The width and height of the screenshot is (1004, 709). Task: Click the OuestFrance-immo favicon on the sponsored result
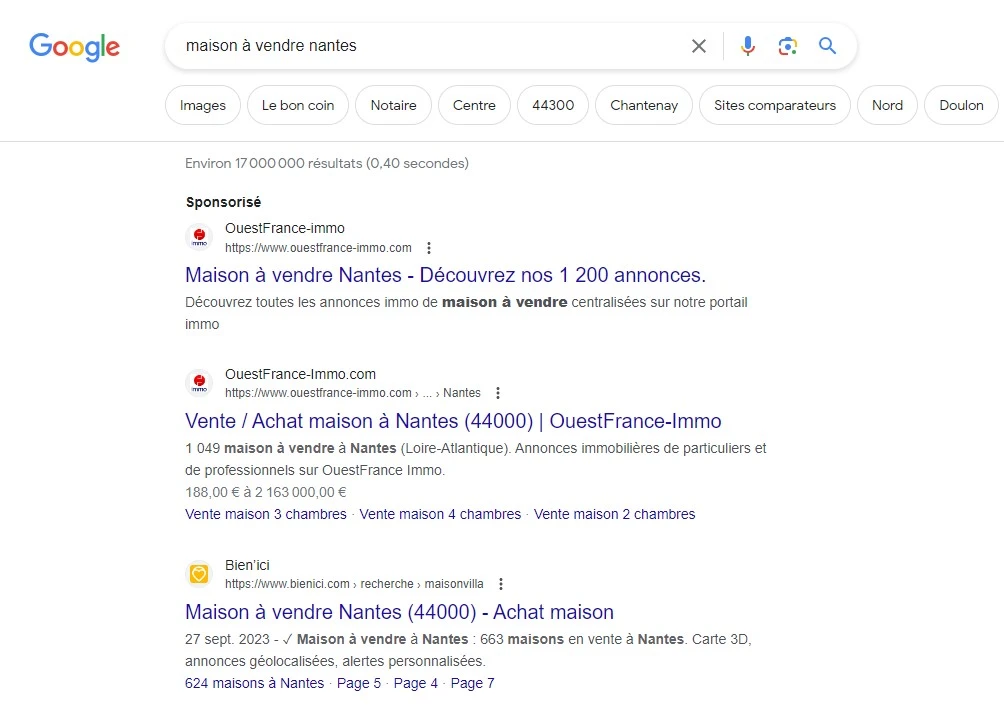click(x=199, y=237)
